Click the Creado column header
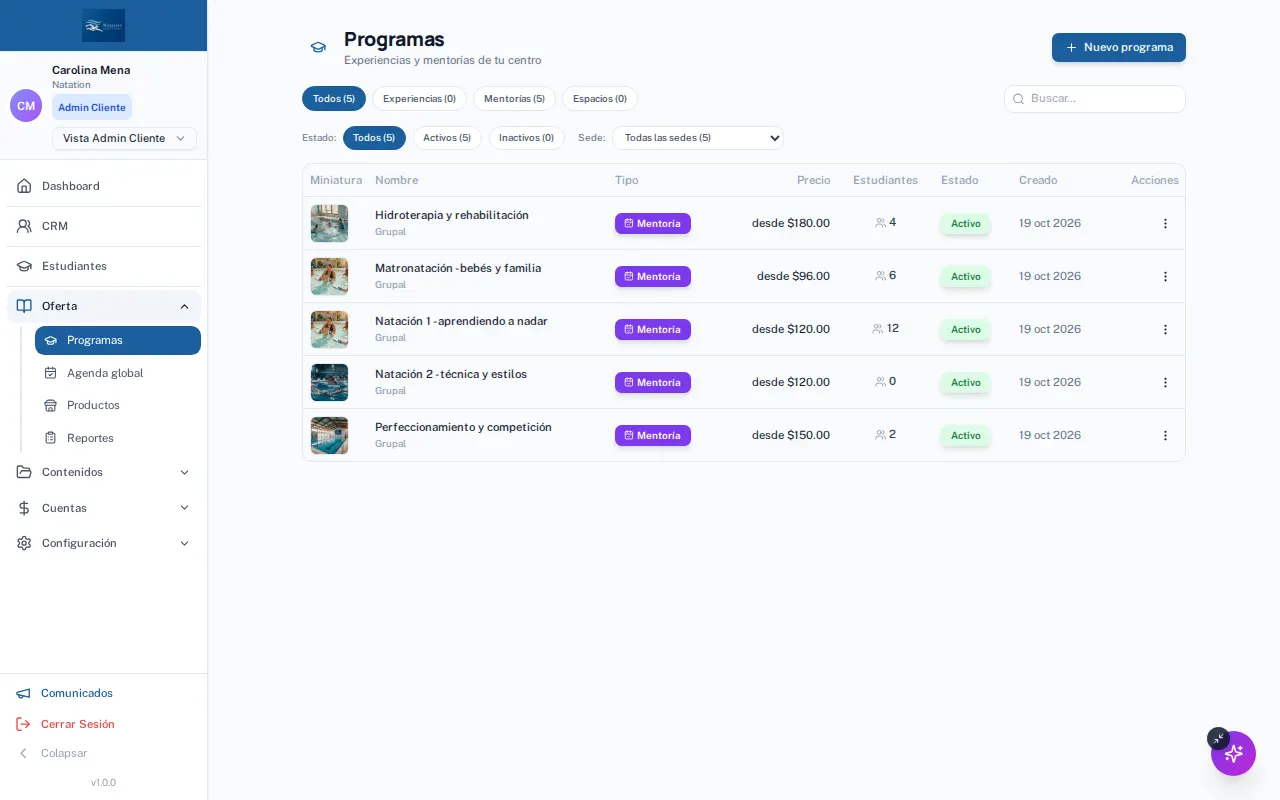Viewport: 1280px width, 800px height. pos(1038,180)
